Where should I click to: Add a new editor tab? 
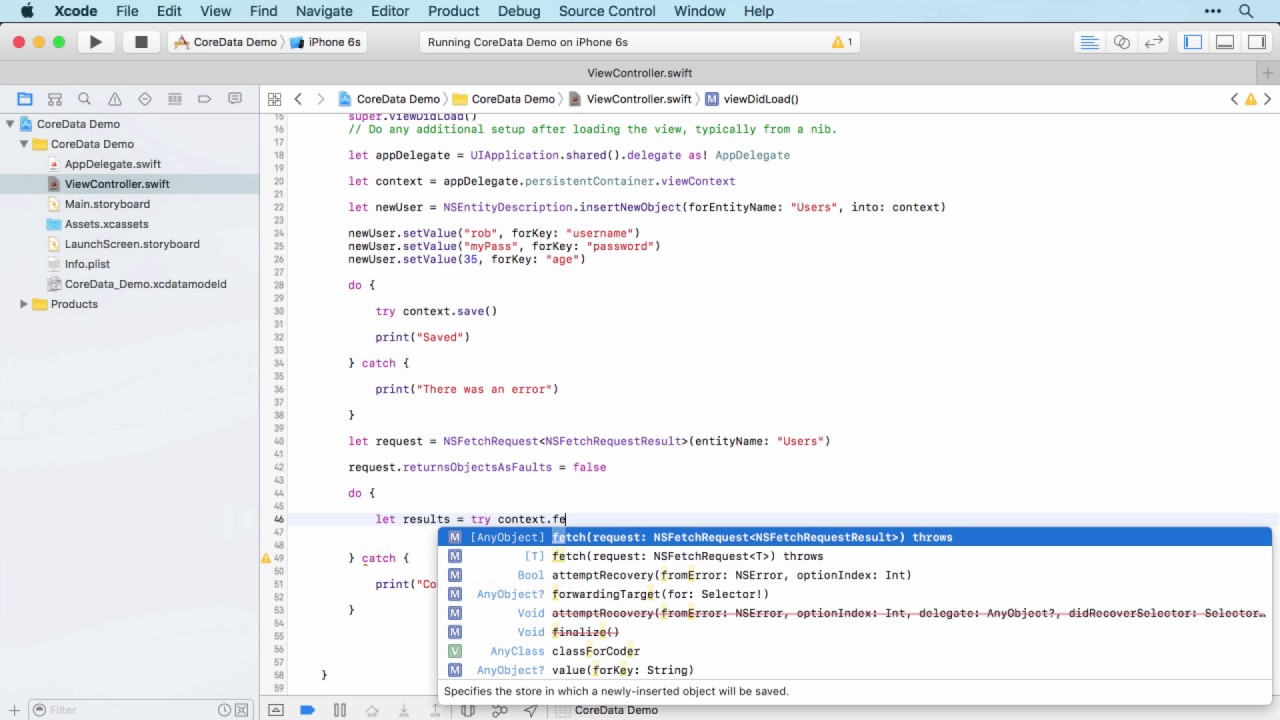click(1269, 73)
